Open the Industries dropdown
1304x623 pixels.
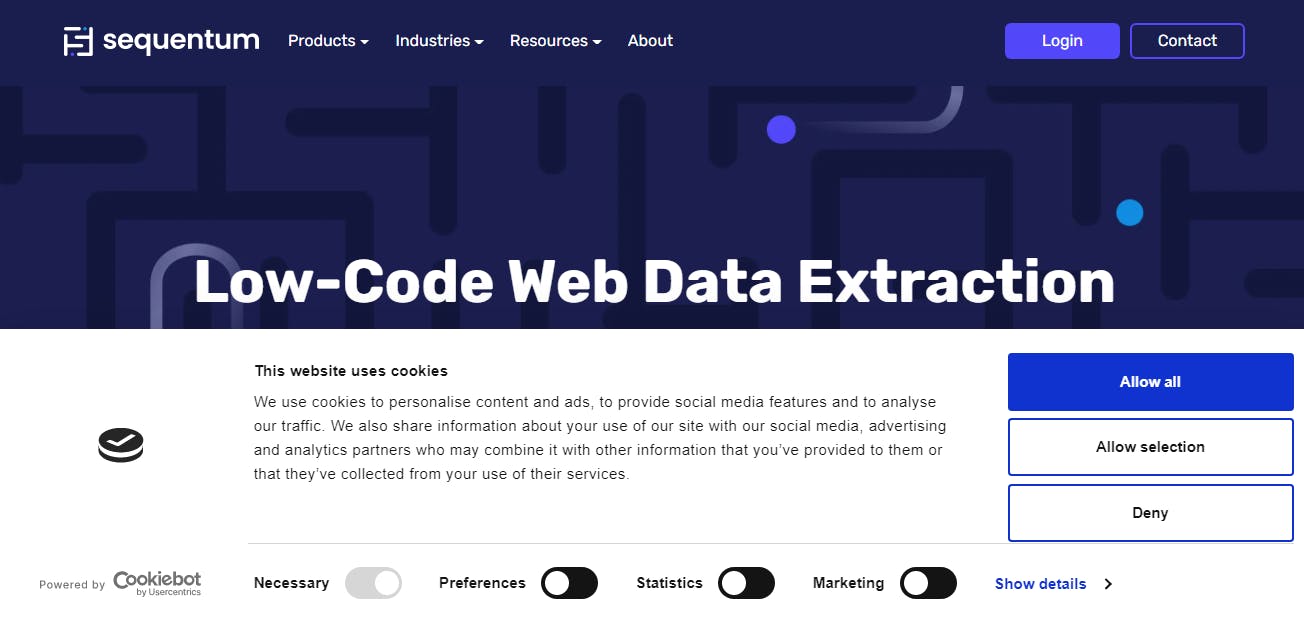(x=439, y=41)
